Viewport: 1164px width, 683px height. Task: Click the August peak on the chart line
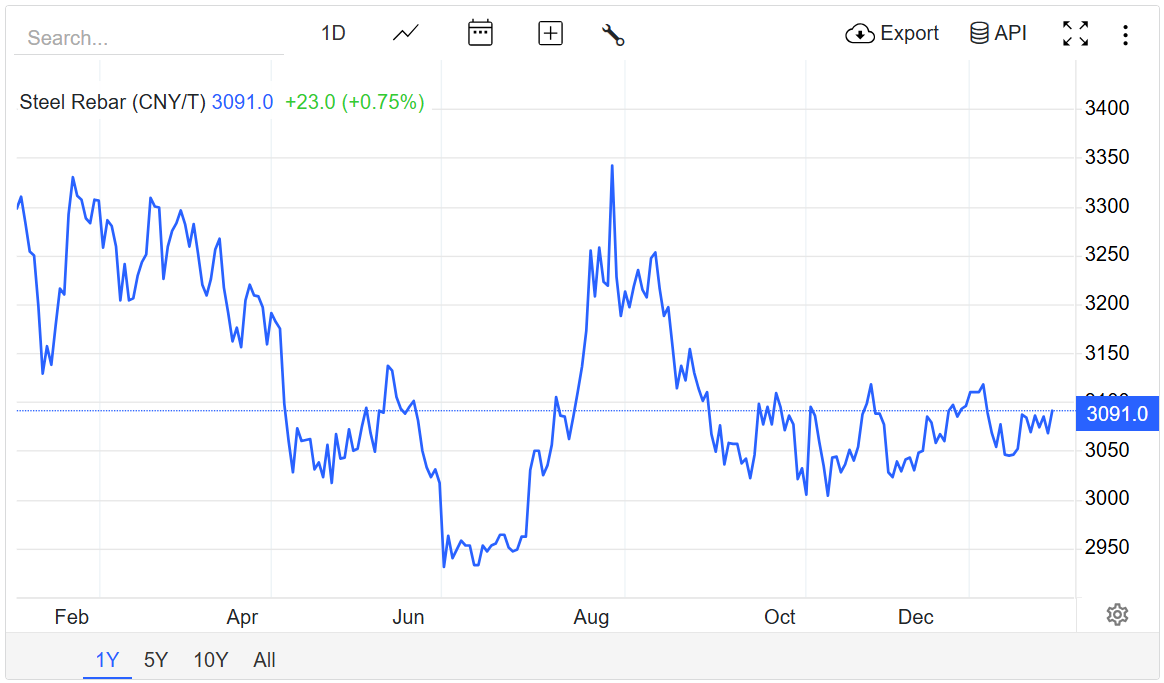click(612, 166)
